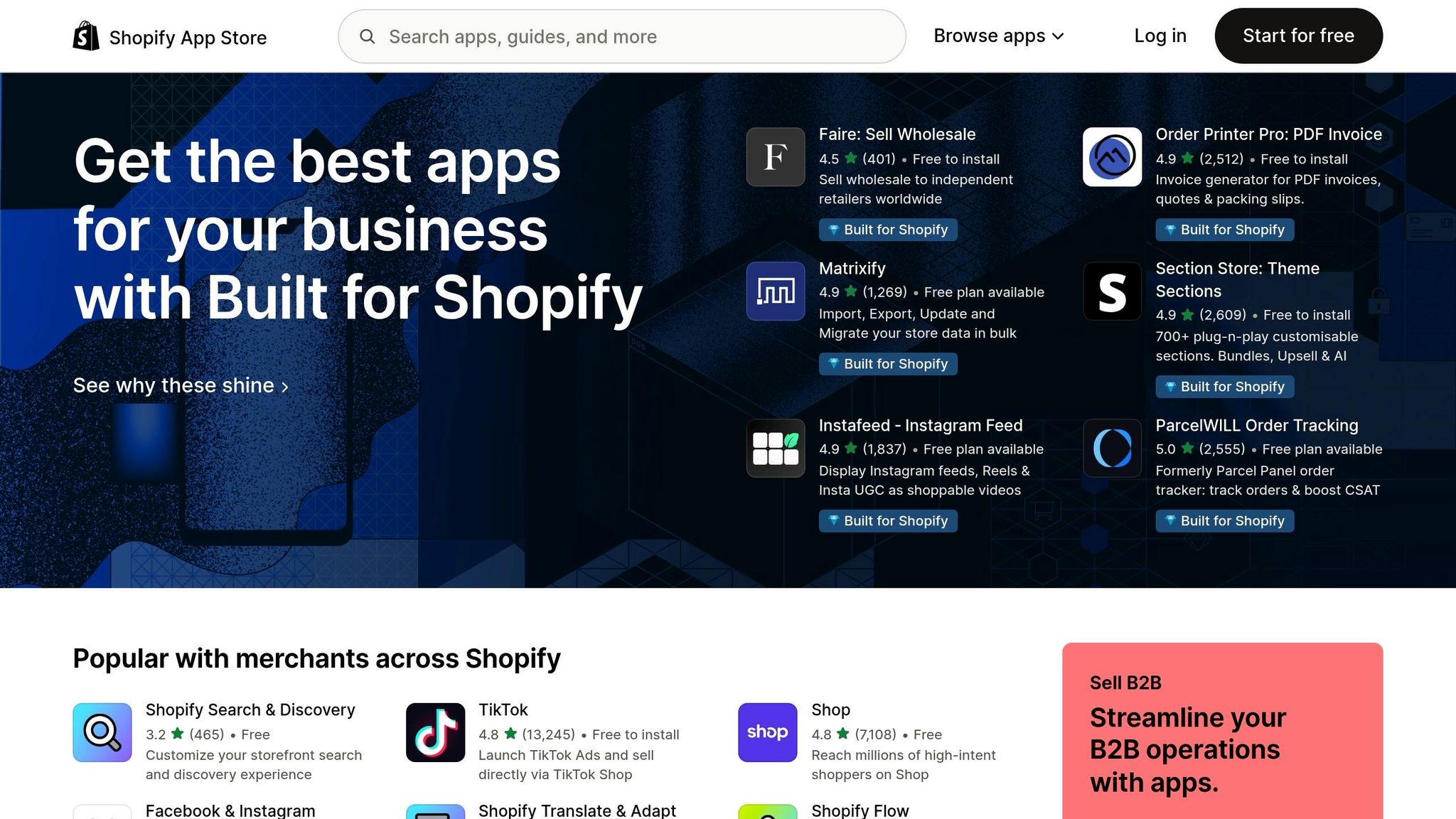Open the Section Store app icon

(x=1112, y=291)
